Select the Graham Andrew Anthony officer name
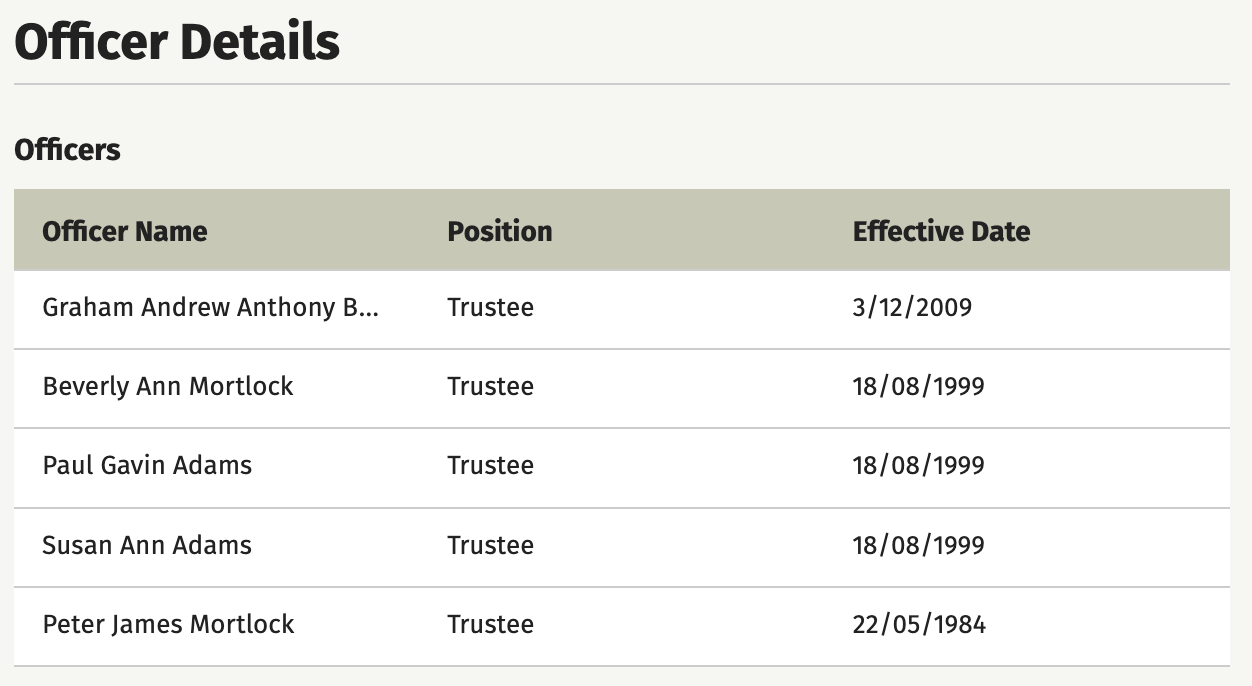1252x686 pixels. (211, 307)
